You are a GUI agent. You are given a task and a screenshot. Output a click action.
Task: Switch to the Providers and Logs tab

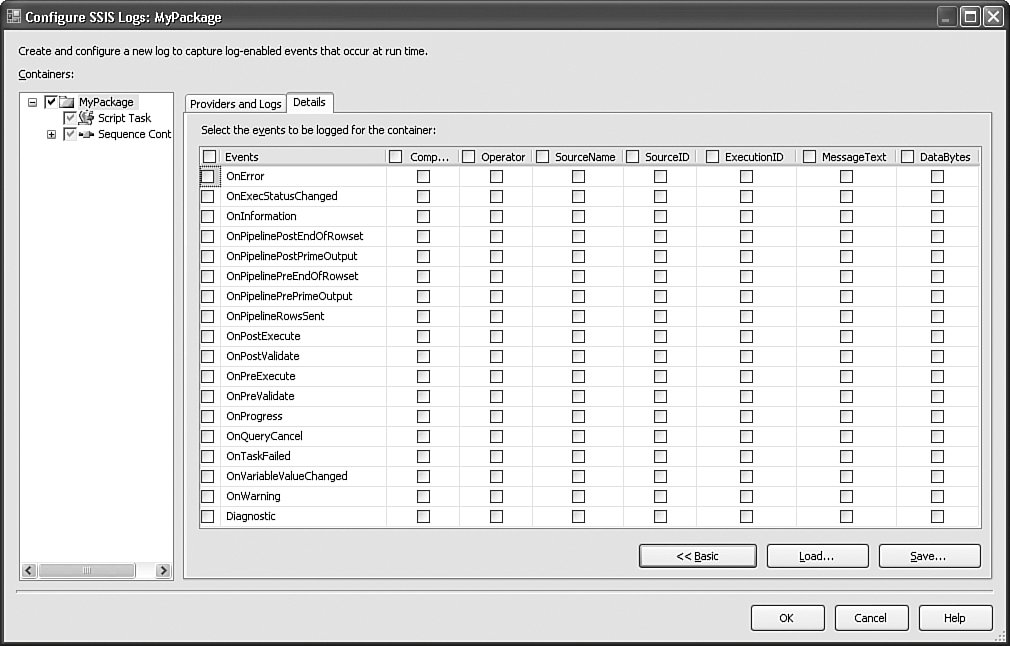(x=236, y=104)
